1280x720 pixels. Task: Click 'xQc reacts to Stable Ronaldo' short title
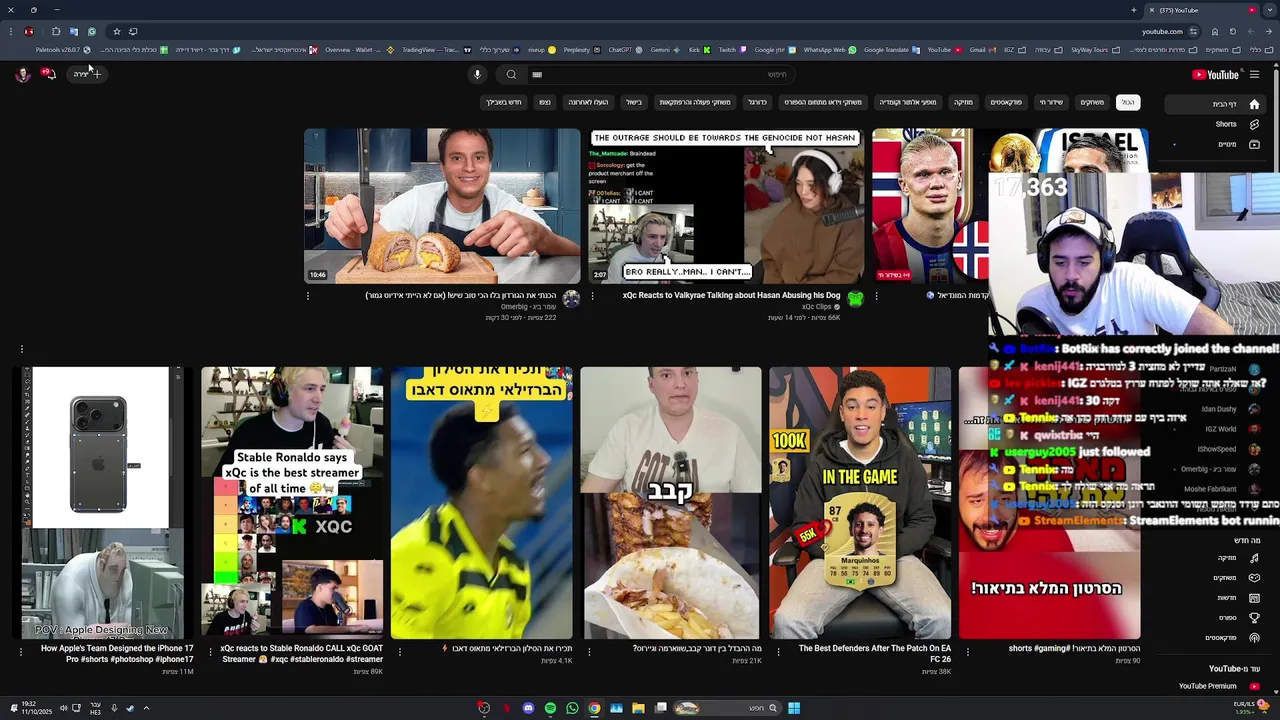click(301, 653)
